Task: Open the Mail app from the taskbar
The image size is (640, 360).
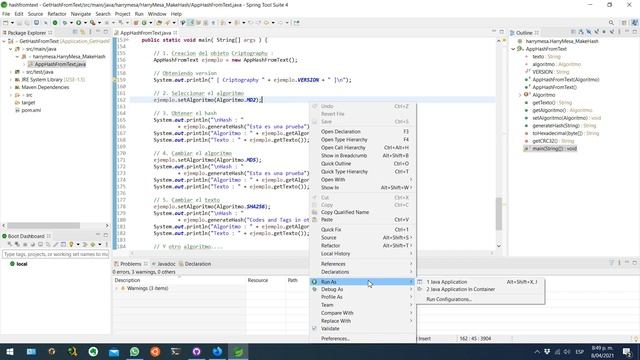Action: pos(114,351)
